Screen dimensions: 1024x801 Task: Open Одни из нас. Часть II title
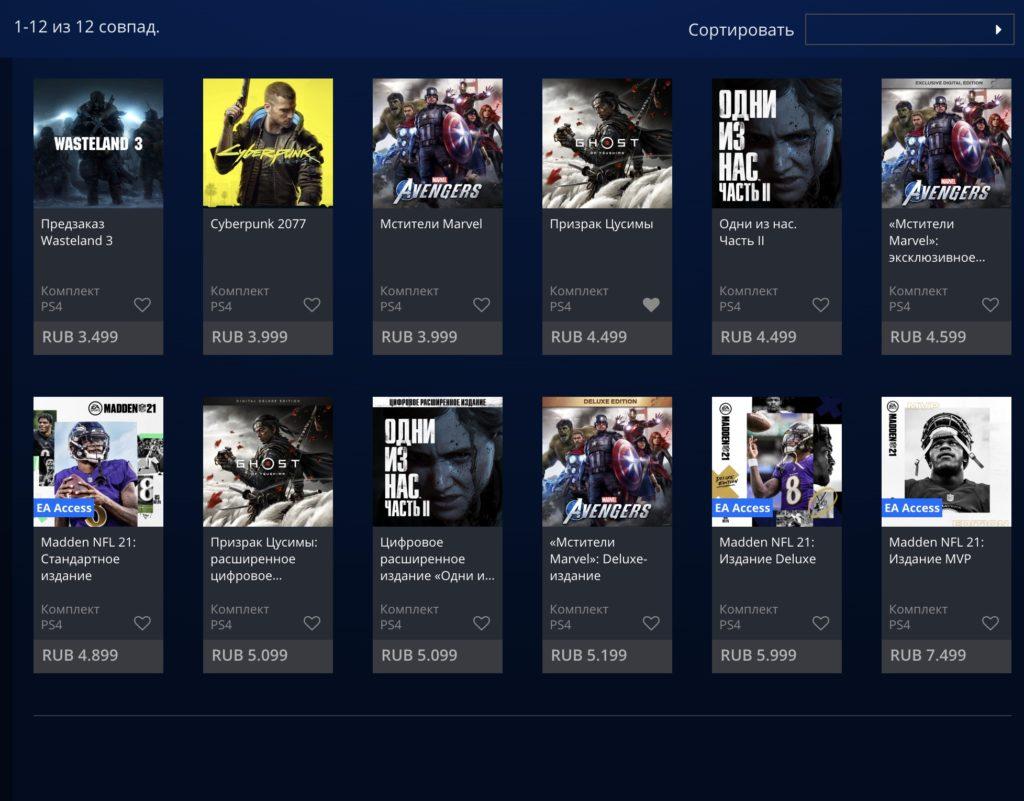758,232
